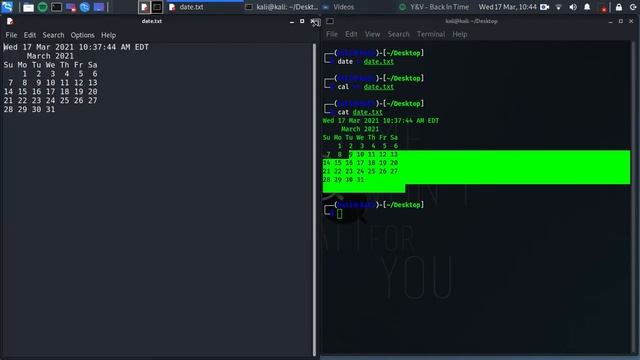Click day 17 in the editor calendar
Screen dimensions: 640x360
click(51, 92)
